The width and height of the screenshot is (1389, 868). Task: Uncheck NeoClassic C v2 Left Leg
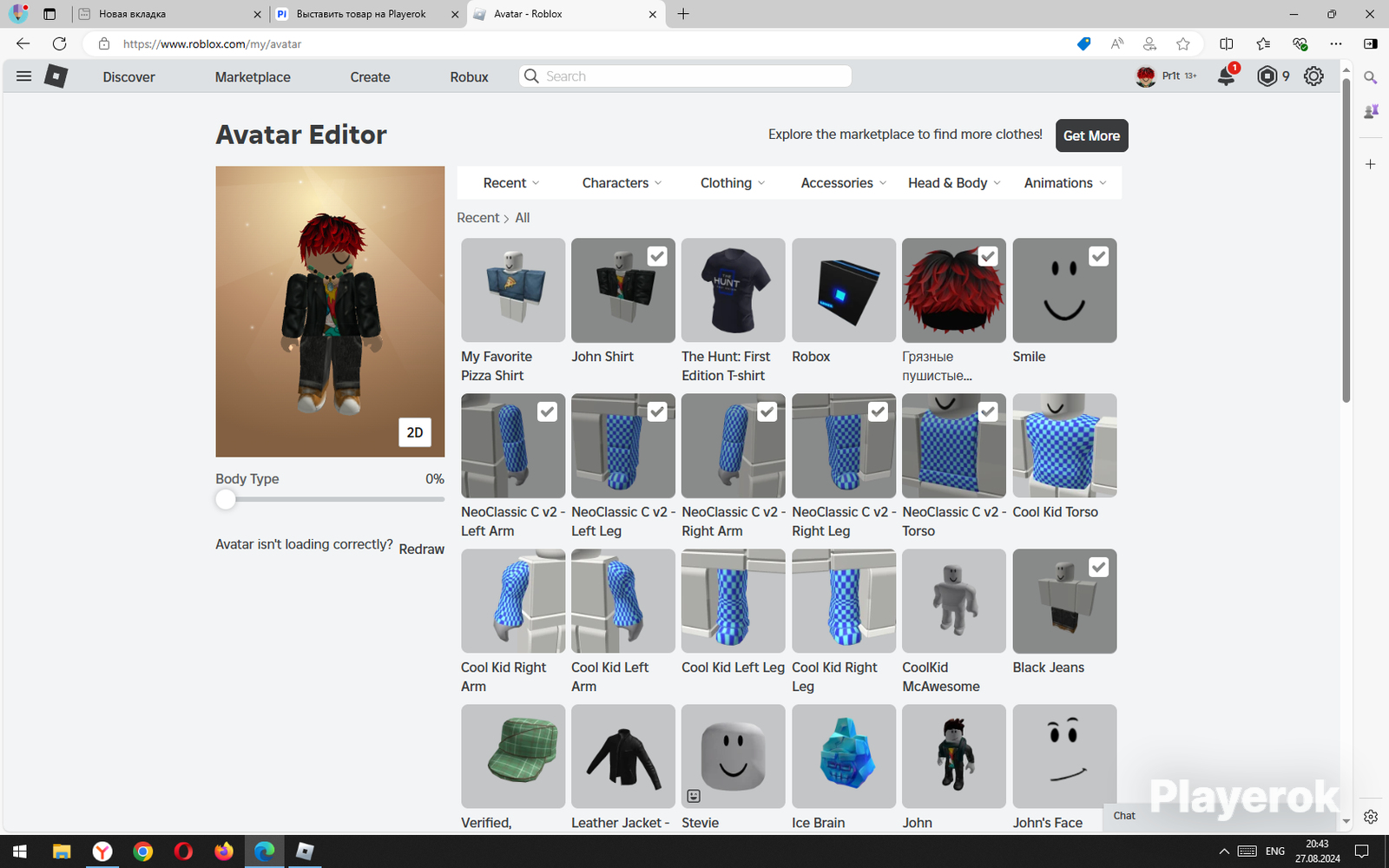click(x=657, y=411)
